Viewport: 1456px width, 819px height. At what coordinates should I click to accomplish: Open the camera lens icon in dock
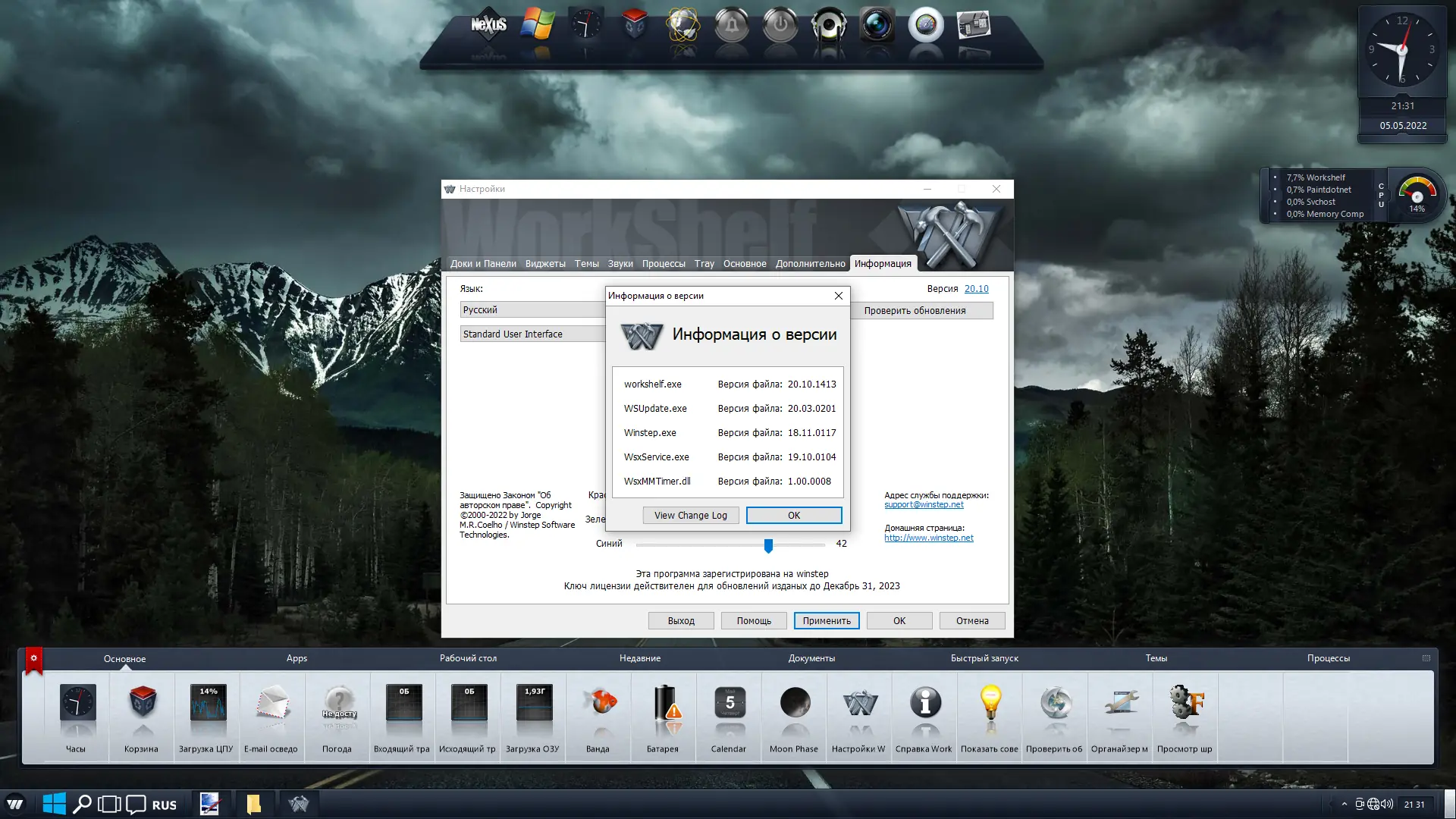tap(877, 25)
